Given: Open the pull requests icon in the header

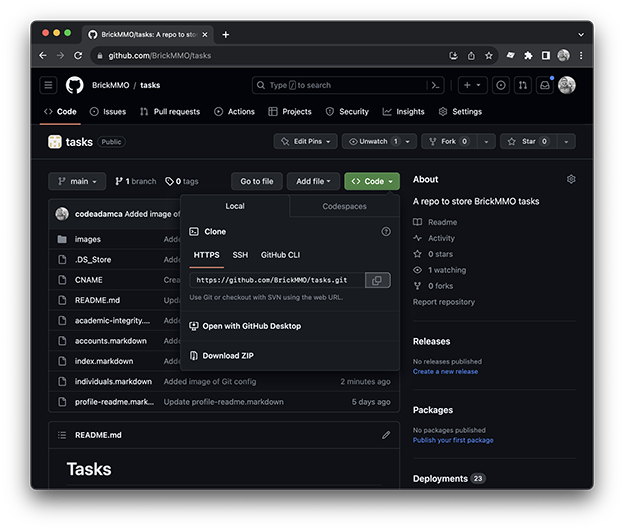Looking at the screenshot, I should point(523,85).
